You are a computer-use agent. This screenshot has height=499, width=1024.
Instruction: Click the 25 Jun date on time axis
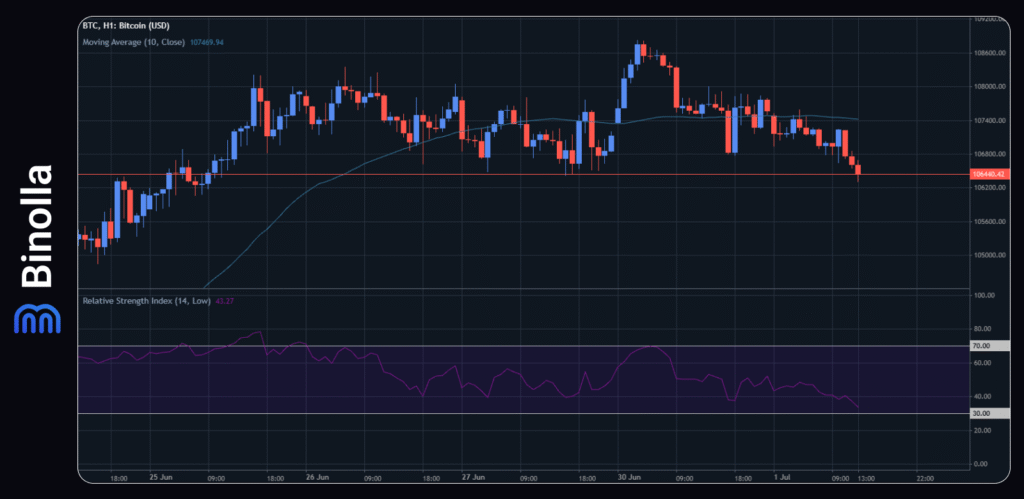click(161, 478)
